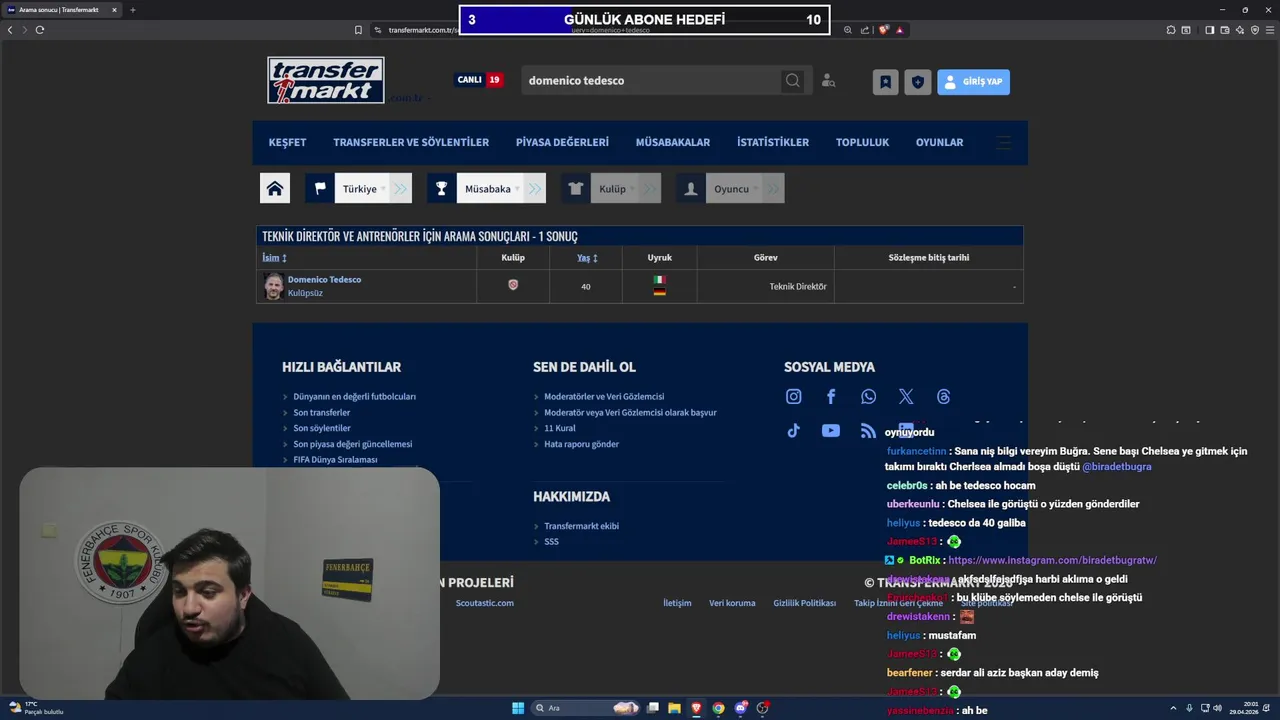1280x720 pixels.
Task: Open Moderatörler ve Veri Gözlemcisi link
Action: 604,396
